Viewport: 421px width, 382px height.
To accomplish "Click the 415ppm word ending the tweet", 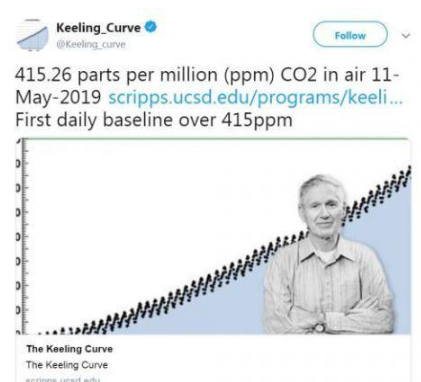I will [257, 120].
